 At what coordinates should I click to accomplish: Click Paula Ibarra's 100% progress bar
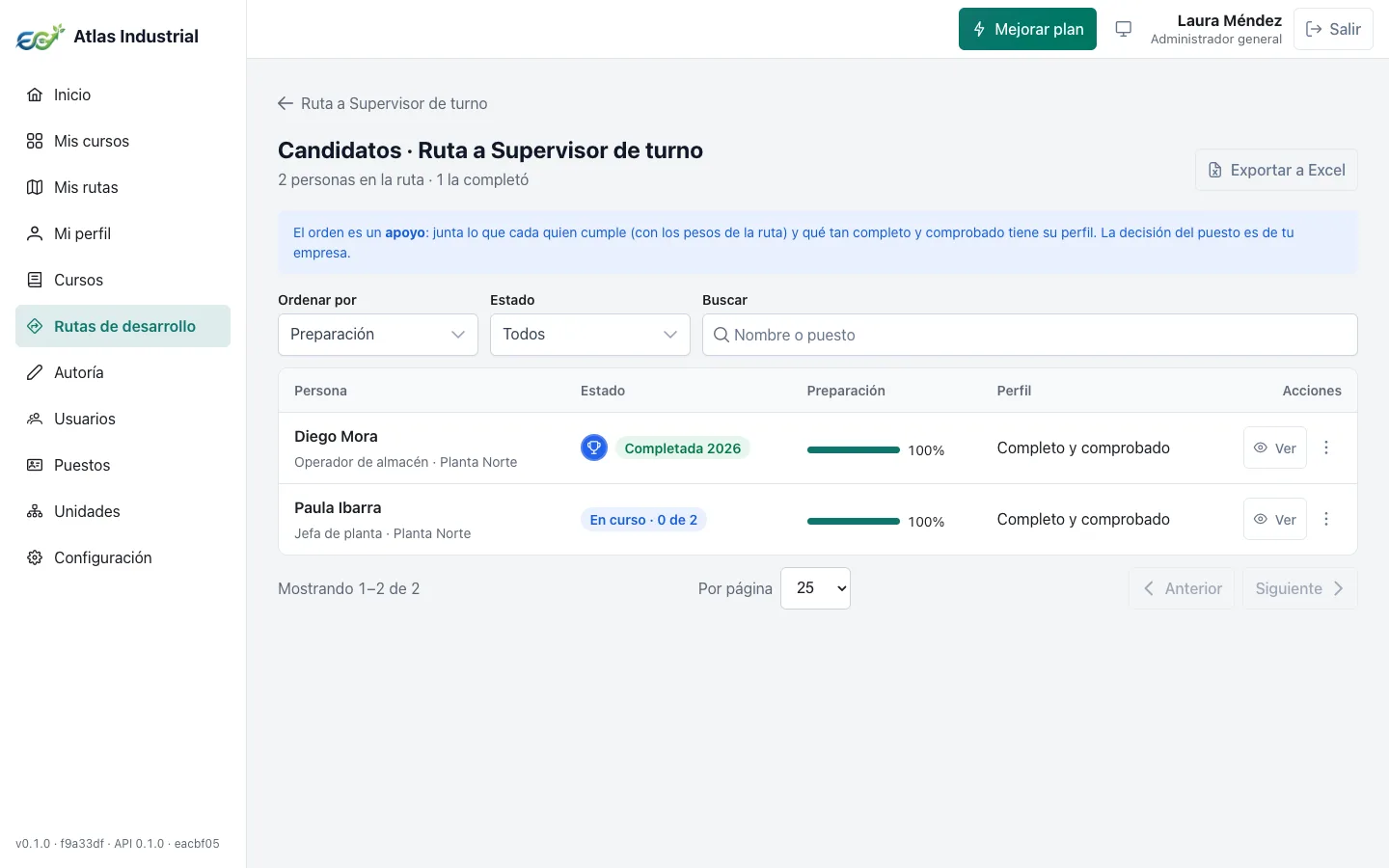(854, 521)
